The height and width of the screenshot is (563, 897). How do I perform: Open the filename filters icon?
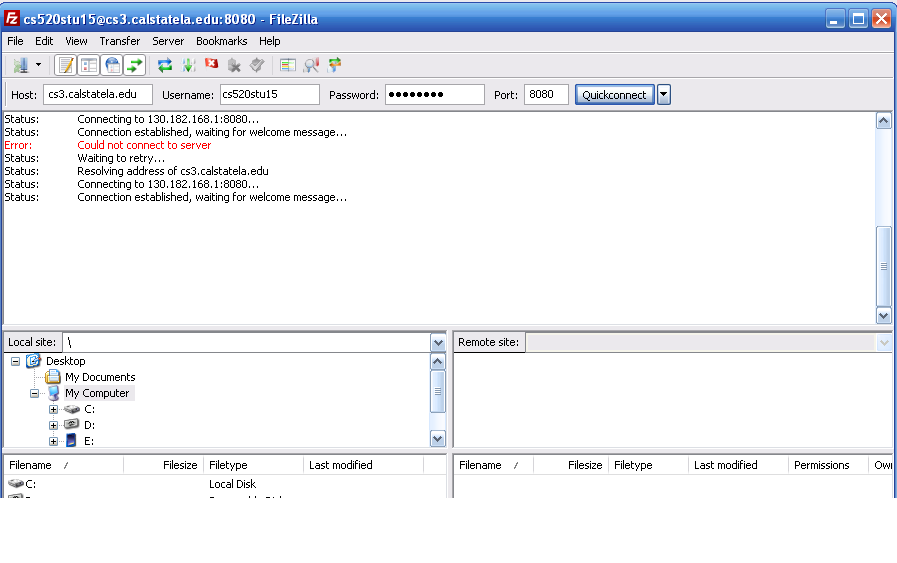[288, 65]
